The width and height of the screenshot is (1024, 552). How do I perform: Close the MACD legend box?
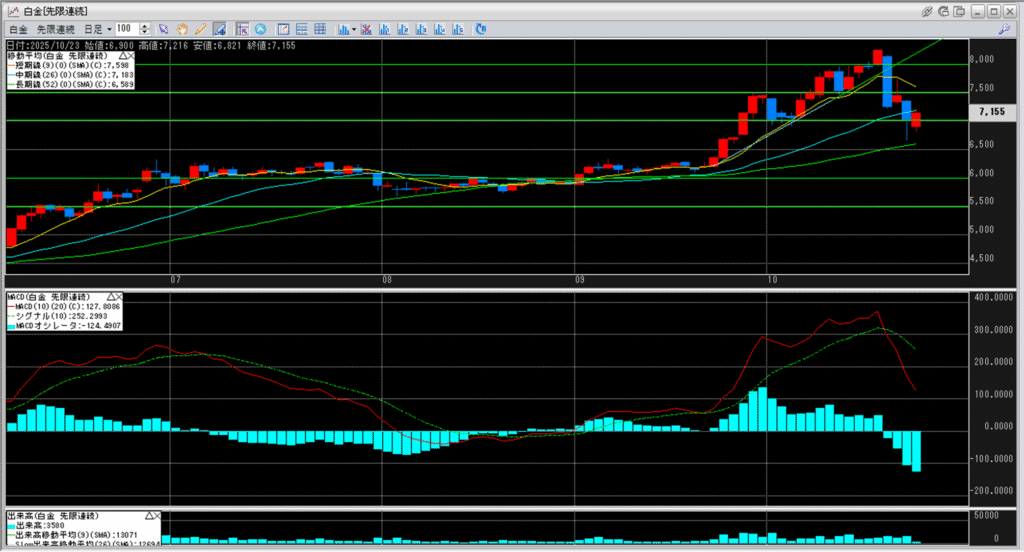pyautogui.click(x=118, y=297)
